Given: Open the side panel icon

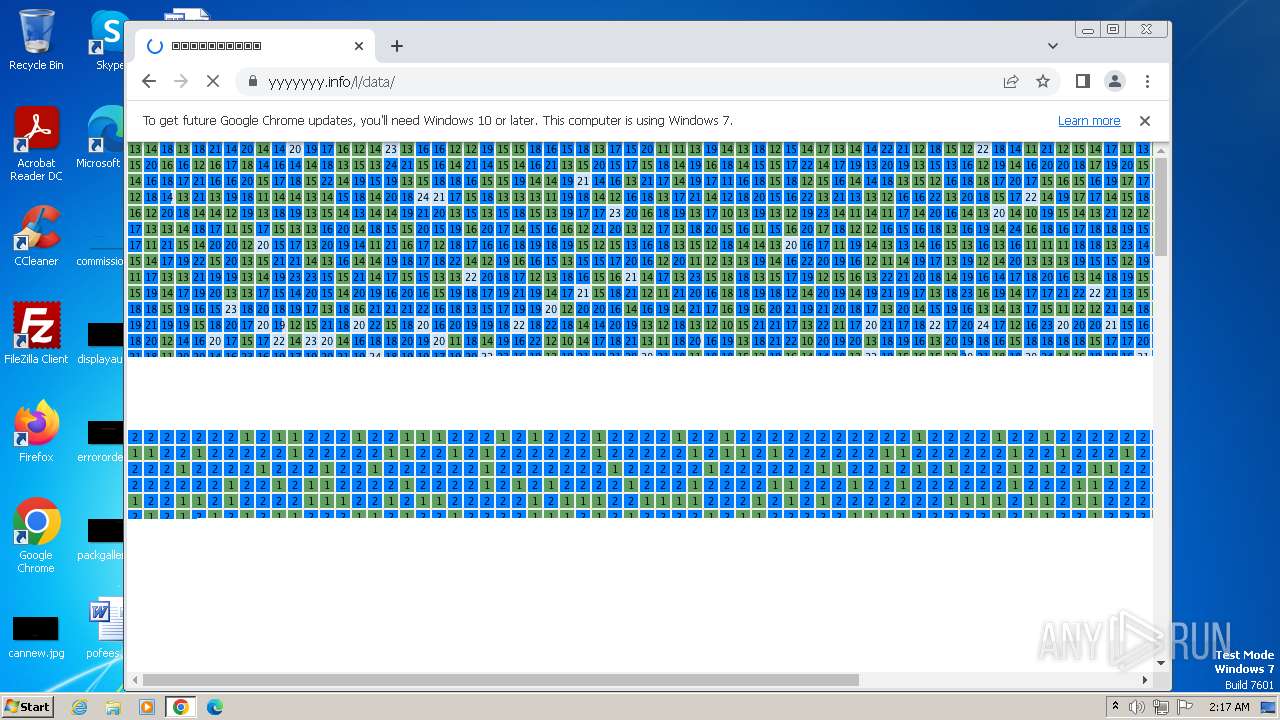Looking at the screenshot, I should (x=1082, y=81).
